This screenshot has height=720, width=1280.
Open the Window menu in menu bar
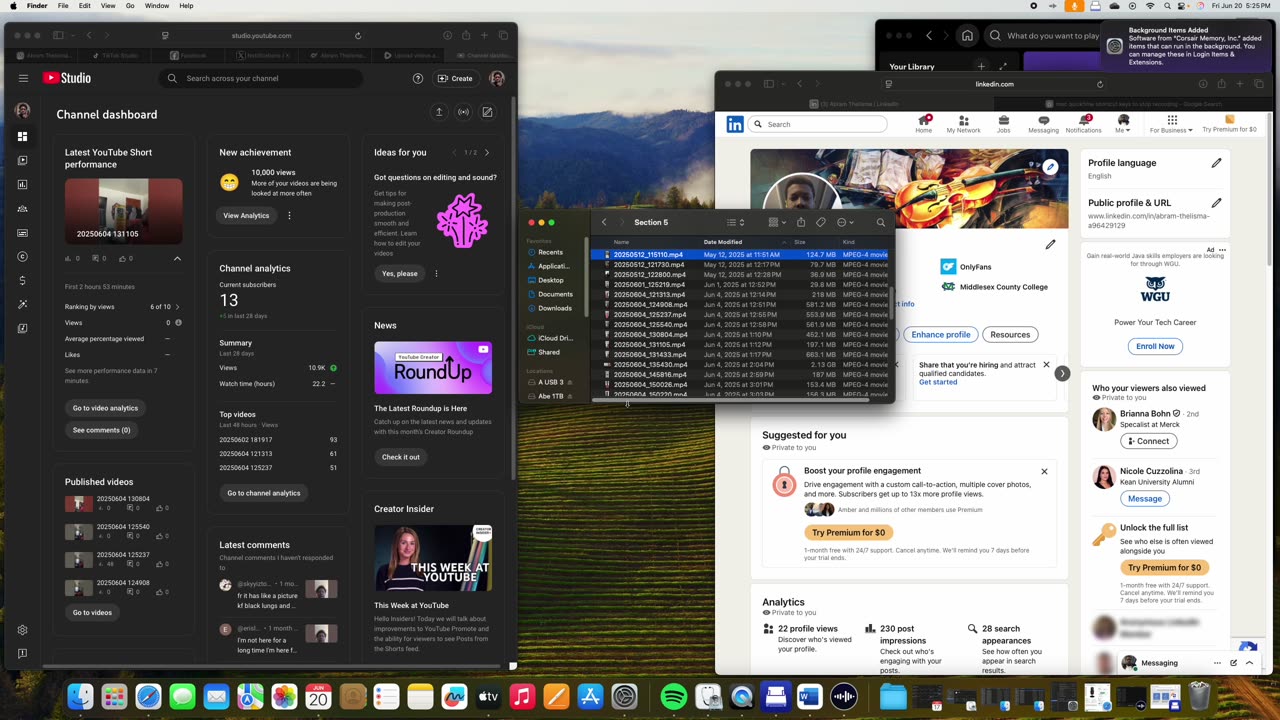click(157, 6)
